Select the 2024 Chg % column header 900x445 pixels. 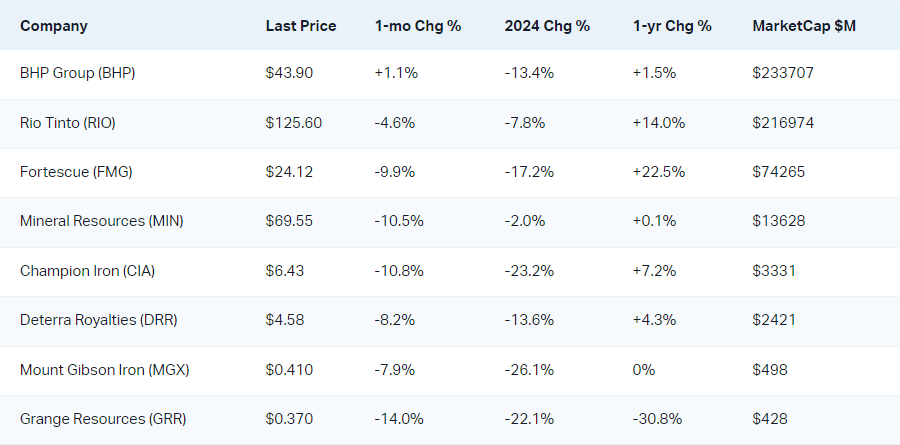coord(546,25)
